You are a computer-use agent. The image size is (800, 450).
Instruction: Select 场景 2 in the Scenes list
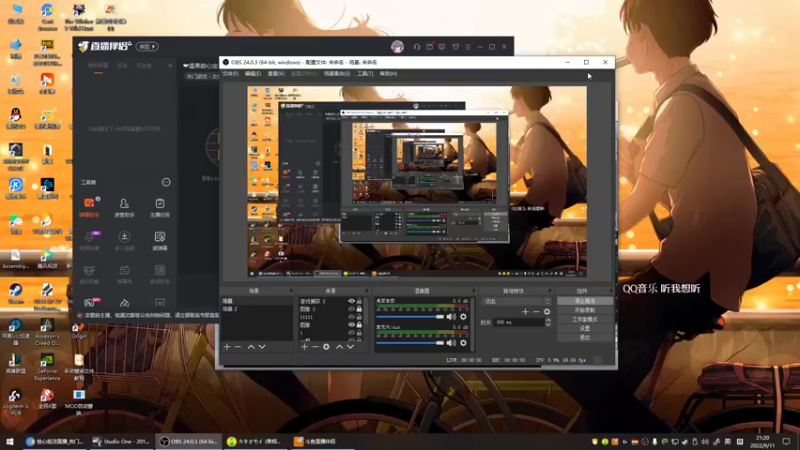256,309
